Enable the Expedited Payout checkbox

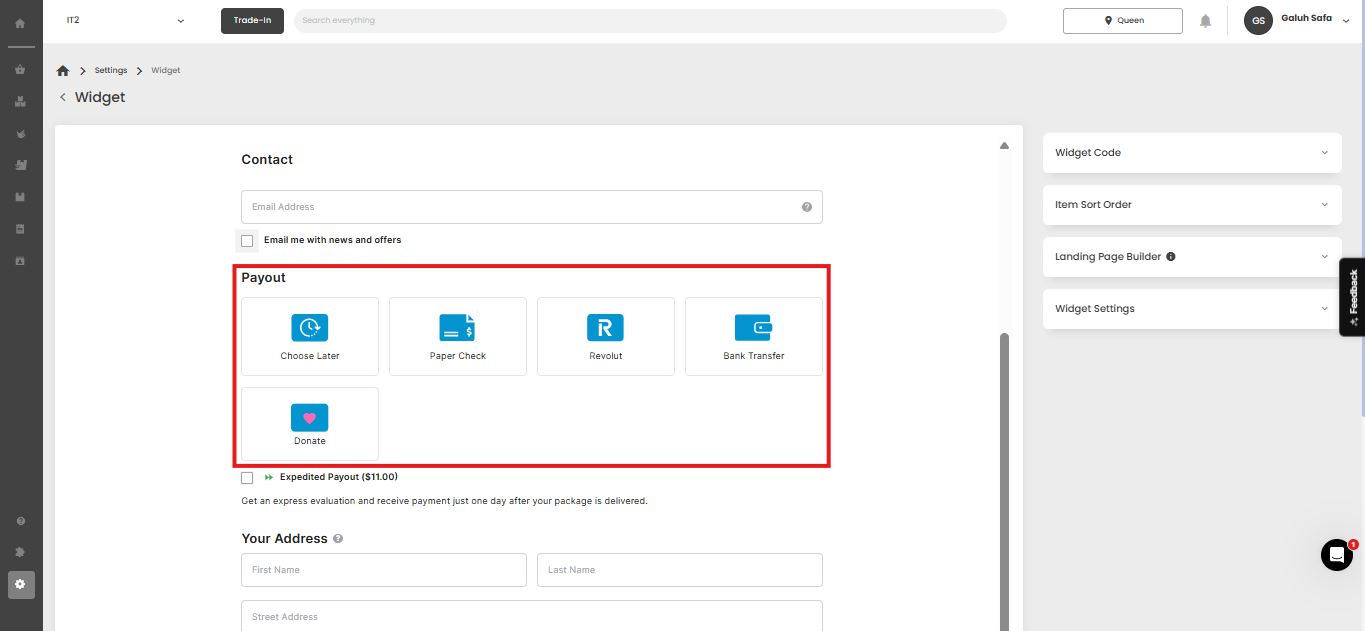[x=247, y=478]
